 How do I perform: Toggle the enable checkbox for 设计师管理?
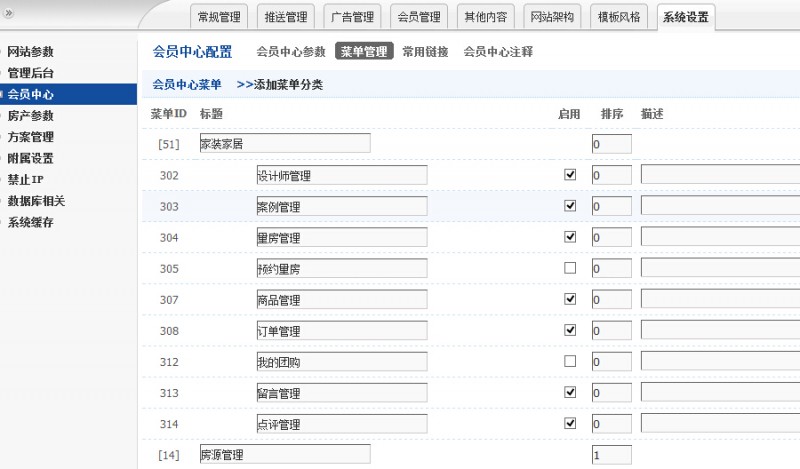[x=570, y=174]
